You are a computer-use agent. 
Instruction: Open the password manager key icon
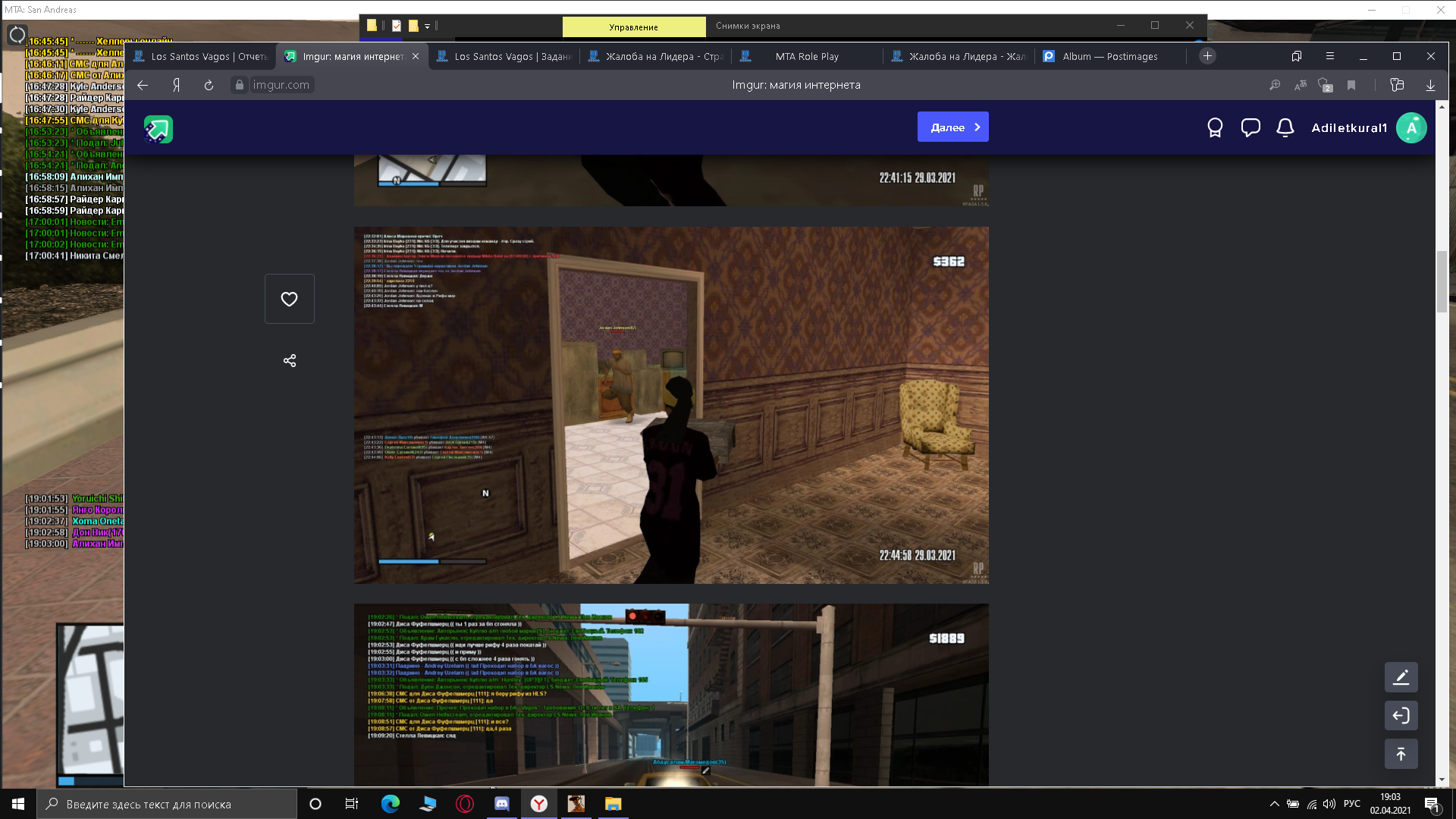click(x=1397, y=85)
